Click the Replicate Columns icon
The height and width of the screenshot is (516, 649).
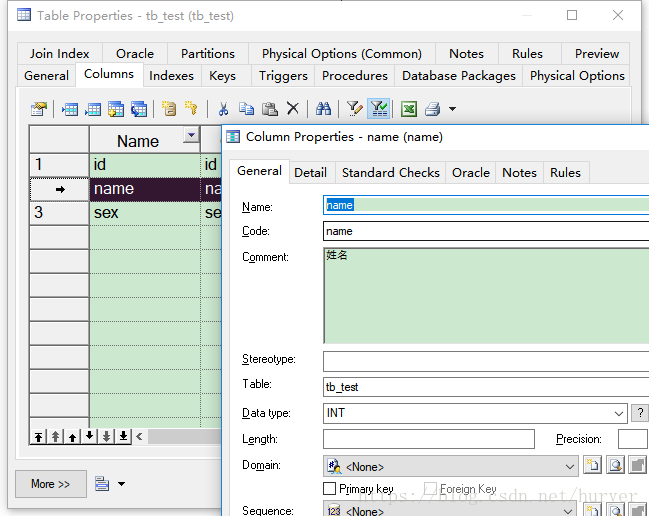pos(139,109)
